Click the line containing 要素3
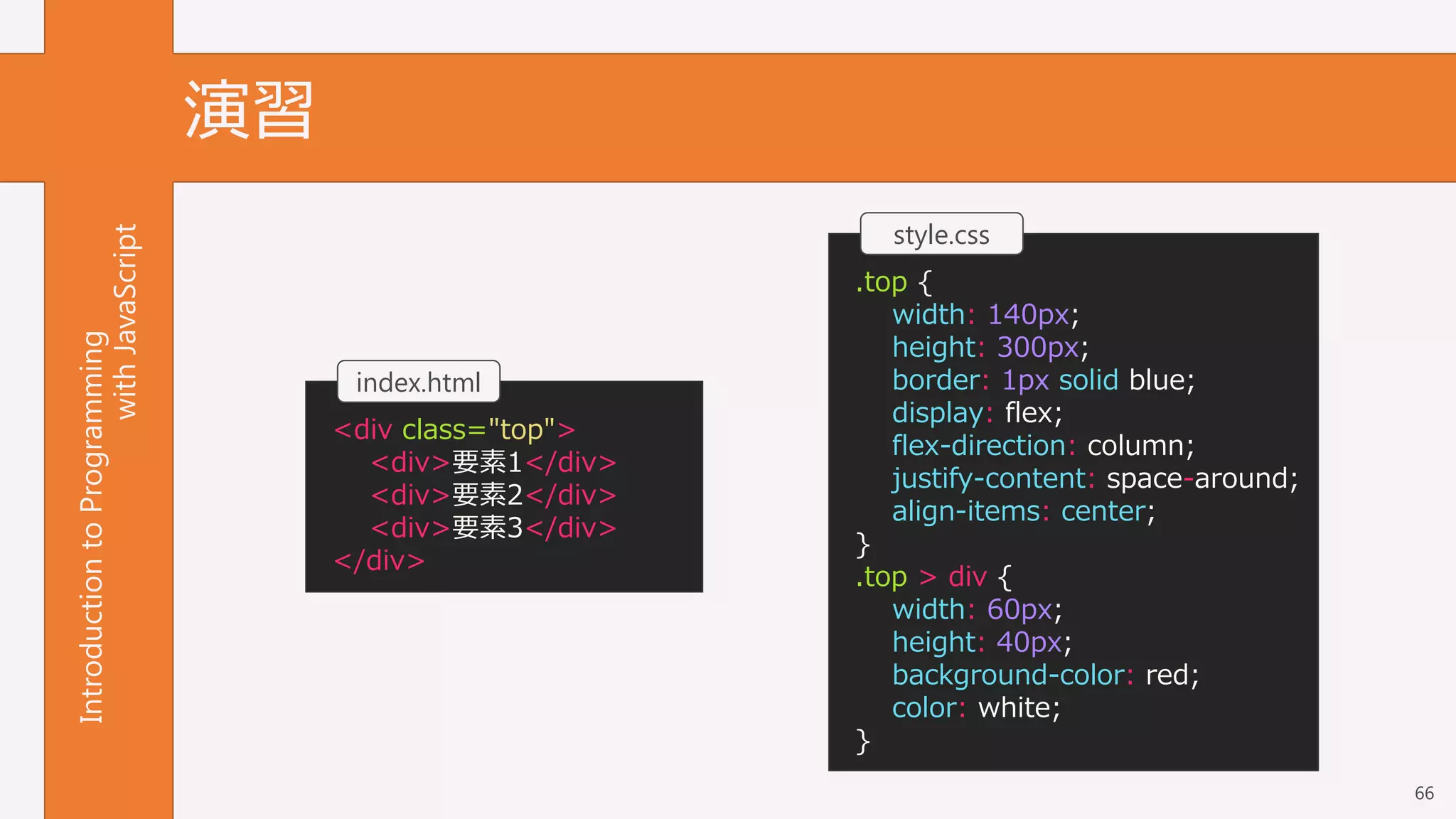The width and height of the screenshot is (1456, 819). pyautogui.click(x=493, y=528)
